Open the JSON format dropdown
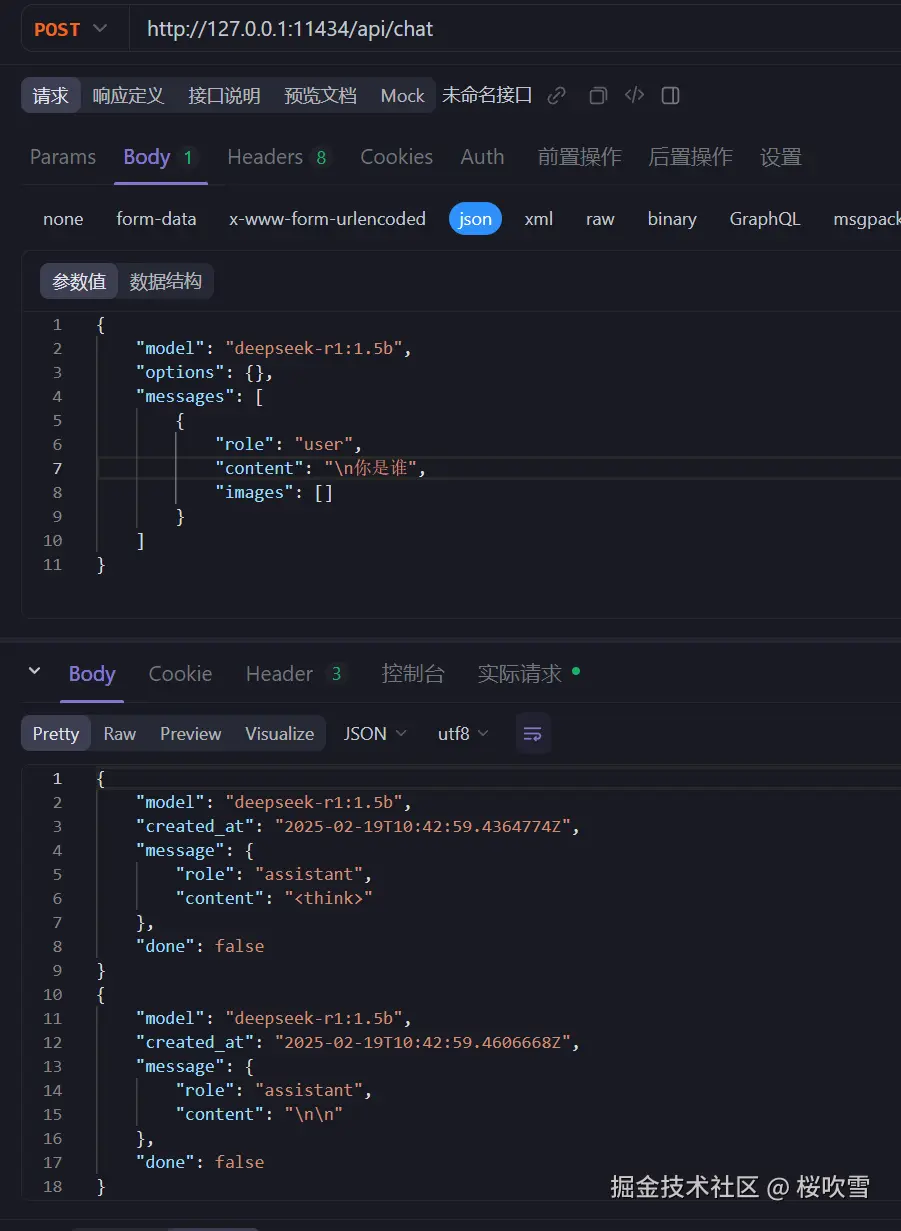The height and width of the screenshot is (1231, 901). [x=376, y=733]
